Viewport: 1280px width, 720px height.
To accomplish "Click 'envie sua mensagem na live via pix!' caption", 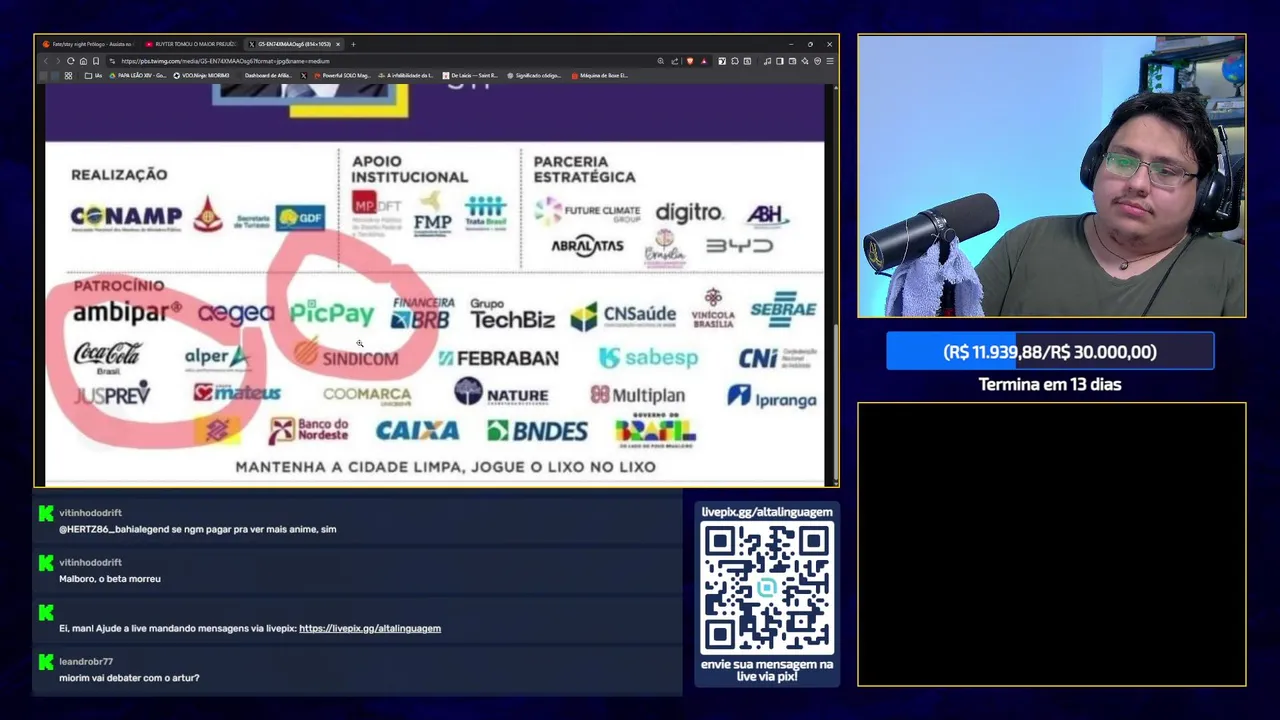I will click(767, 670).
